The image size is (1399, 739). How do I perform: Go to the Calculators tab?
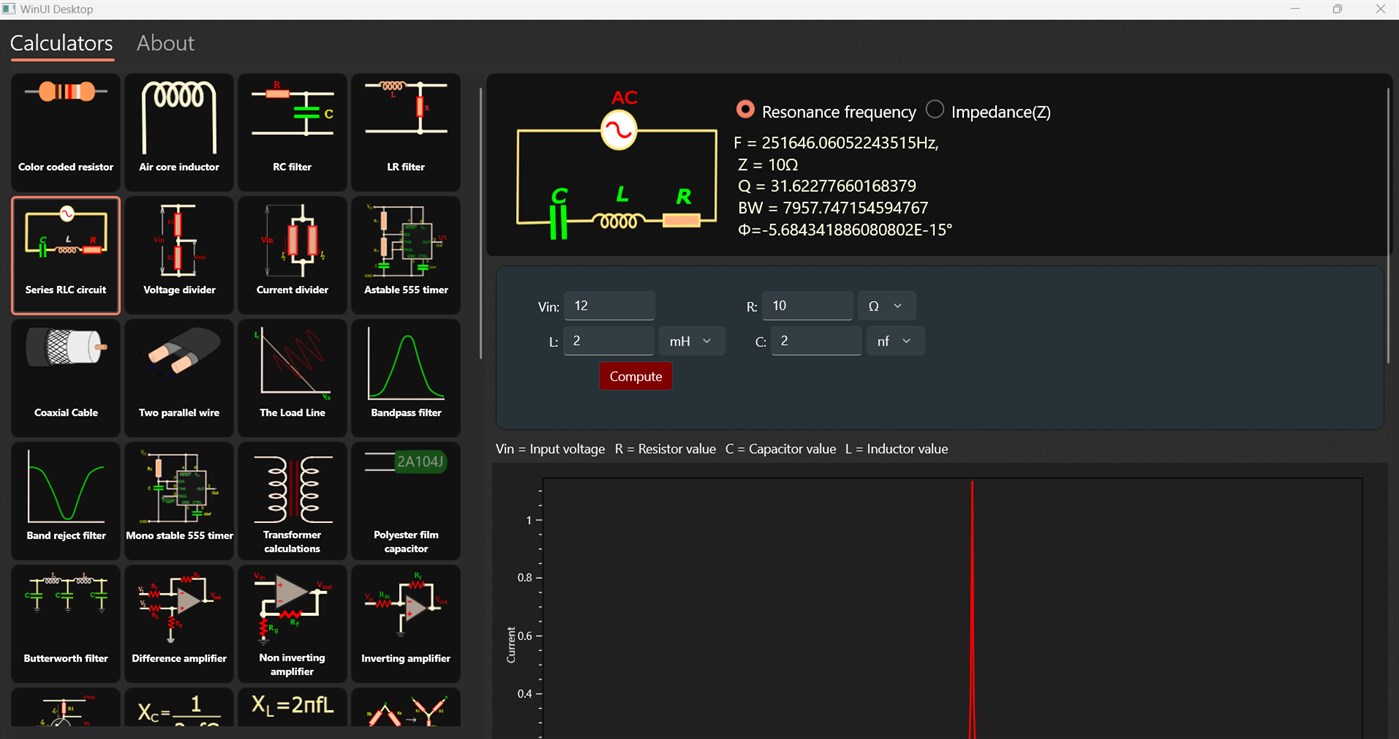61,43
